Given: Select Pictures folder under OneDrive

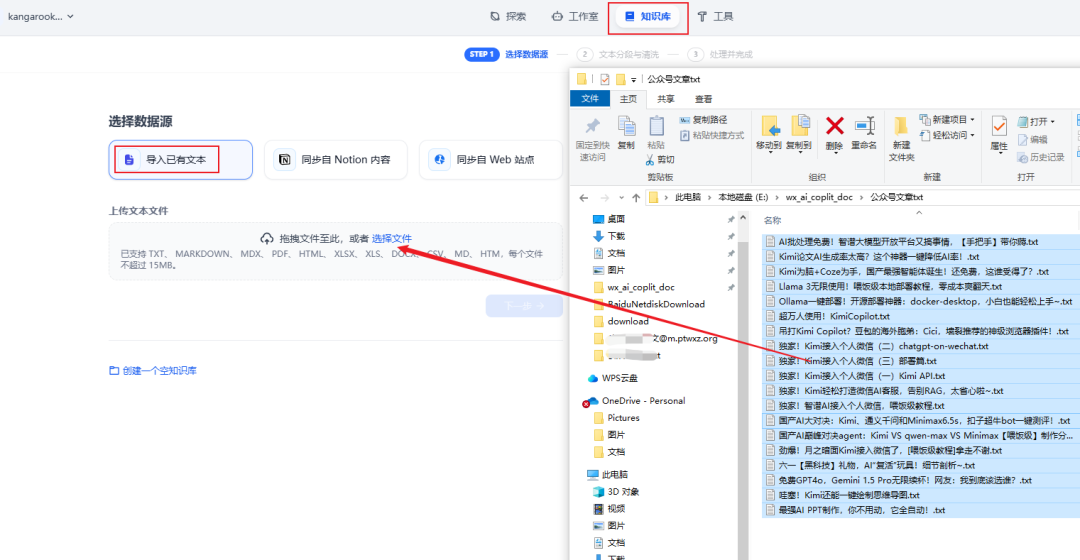Looking at the screenshot, I should click(616, 418).
